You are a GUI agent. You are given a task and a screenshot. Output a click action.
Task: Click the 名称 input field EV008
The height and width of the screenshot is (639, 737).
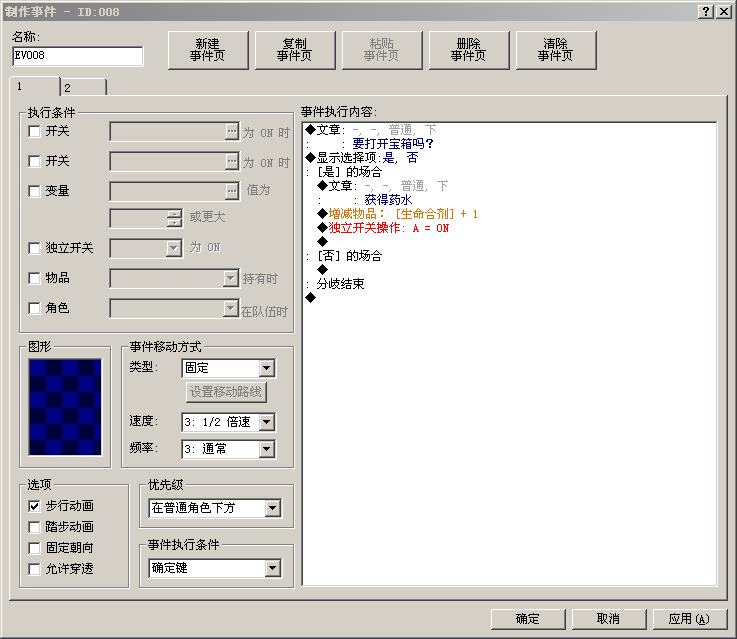(78, 56)
